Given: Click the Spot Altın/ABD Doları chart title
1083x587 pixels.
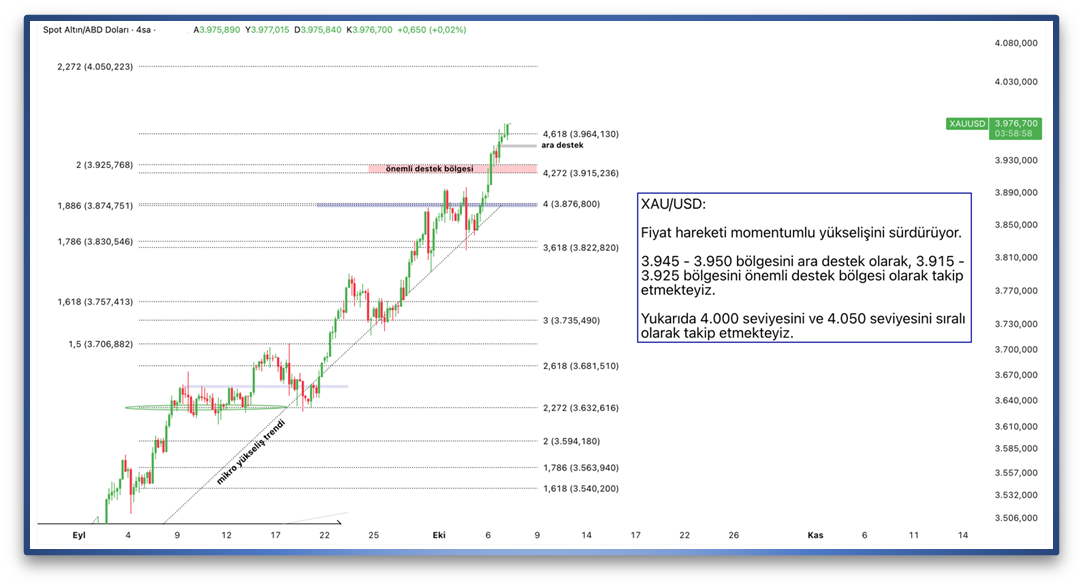Looking at the screenshot, I should pyautogui.click(x=99, y=30).
